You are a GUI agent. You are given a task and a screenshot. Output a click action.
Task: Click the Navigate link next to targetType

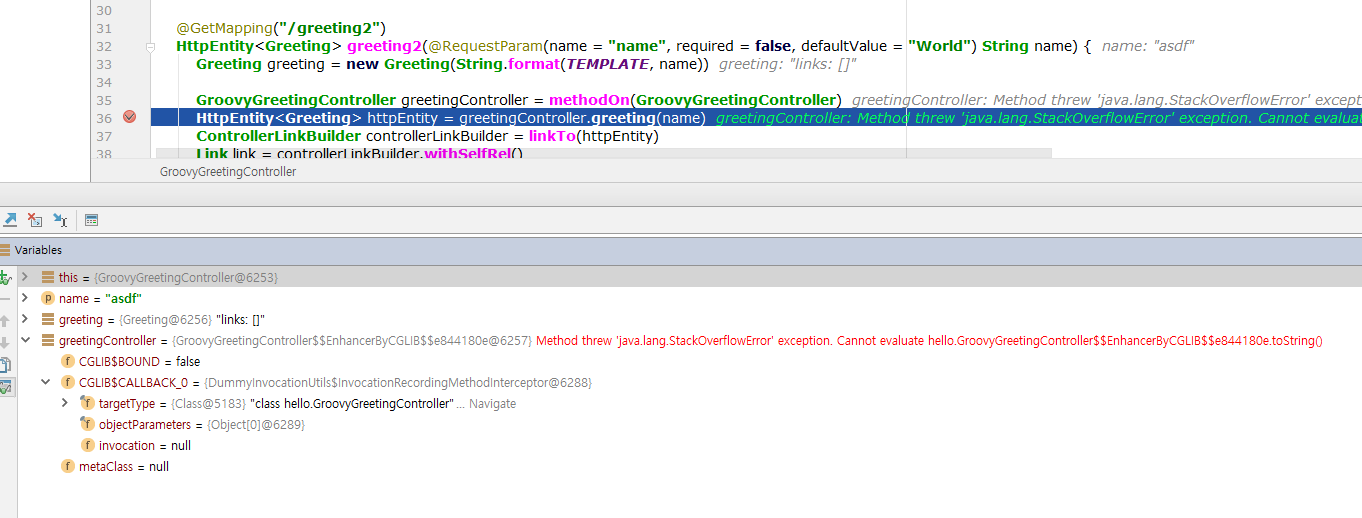click(492, 403)
